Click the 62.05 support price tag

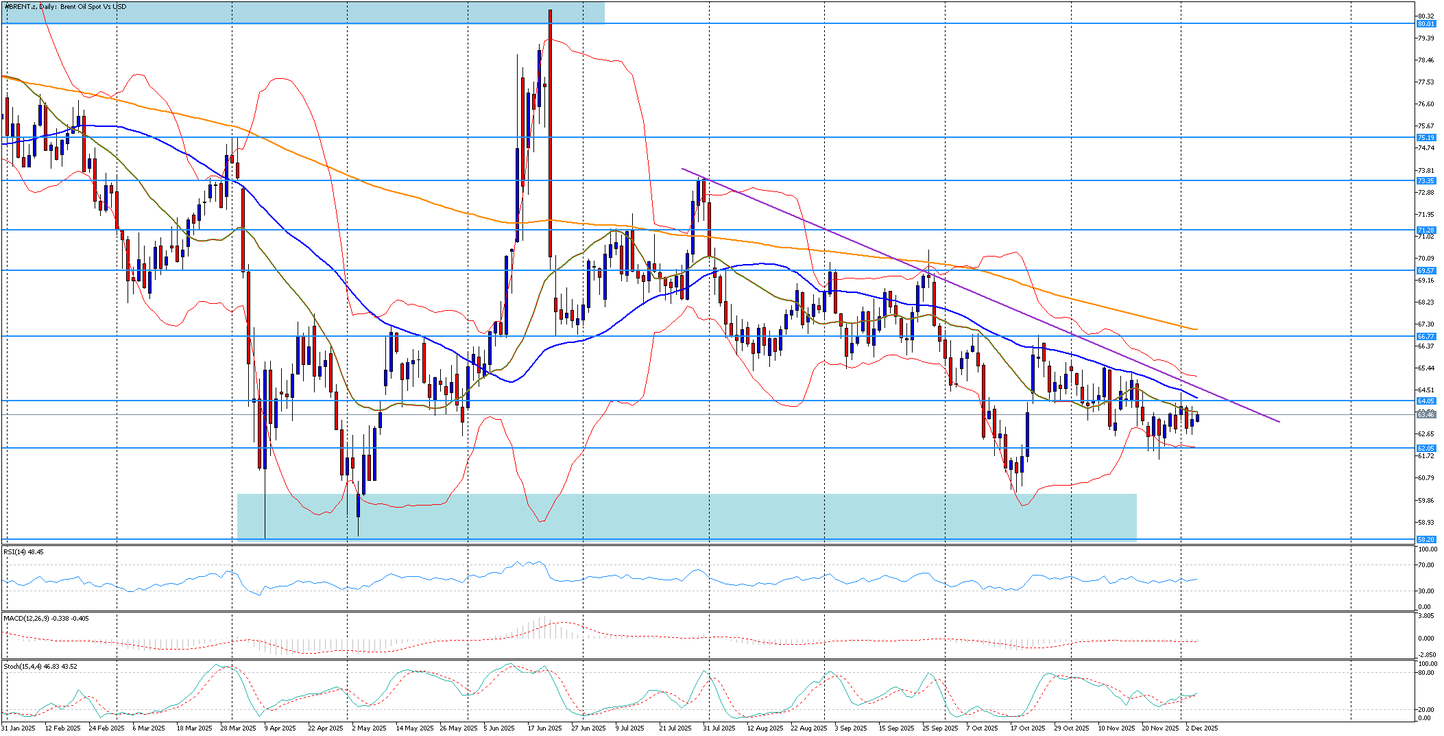1426,448
